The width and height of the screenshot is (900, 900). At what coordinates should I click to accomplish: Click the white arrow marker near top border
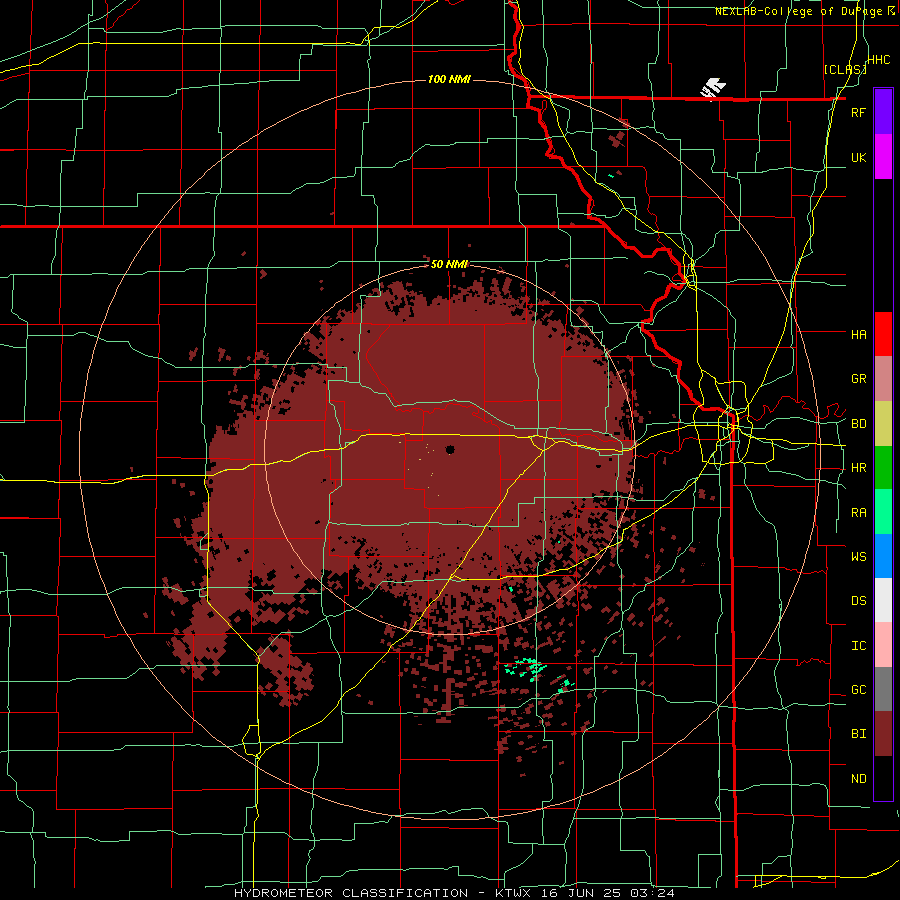pos(712,88)
